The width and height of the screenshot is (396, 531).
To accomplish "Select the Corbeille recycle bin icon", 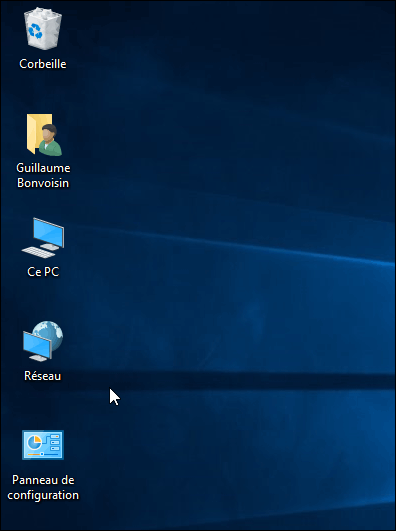I will coord(43,29).
